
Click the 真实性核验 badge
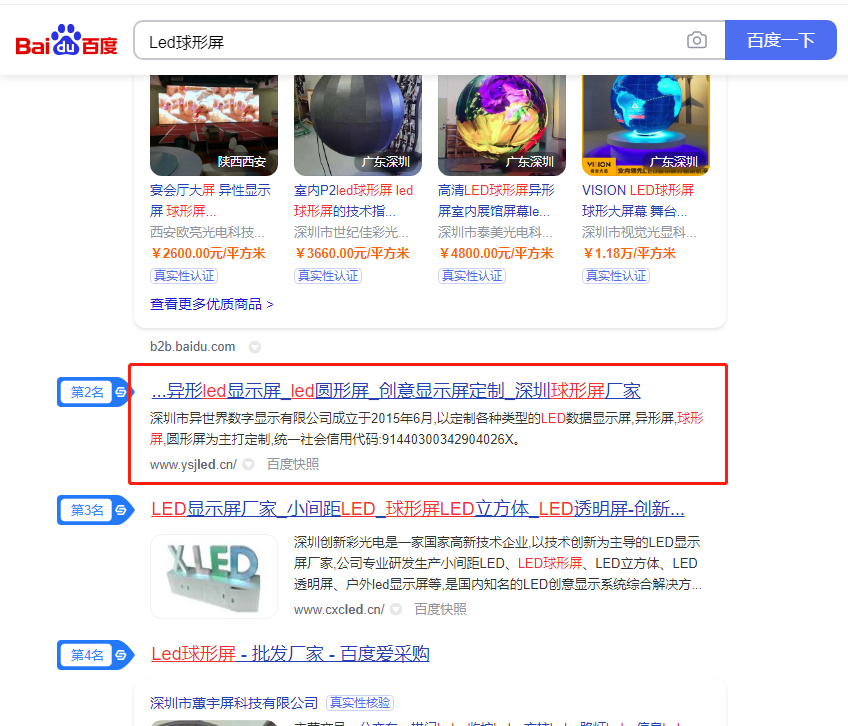click(x=360, y=703)
